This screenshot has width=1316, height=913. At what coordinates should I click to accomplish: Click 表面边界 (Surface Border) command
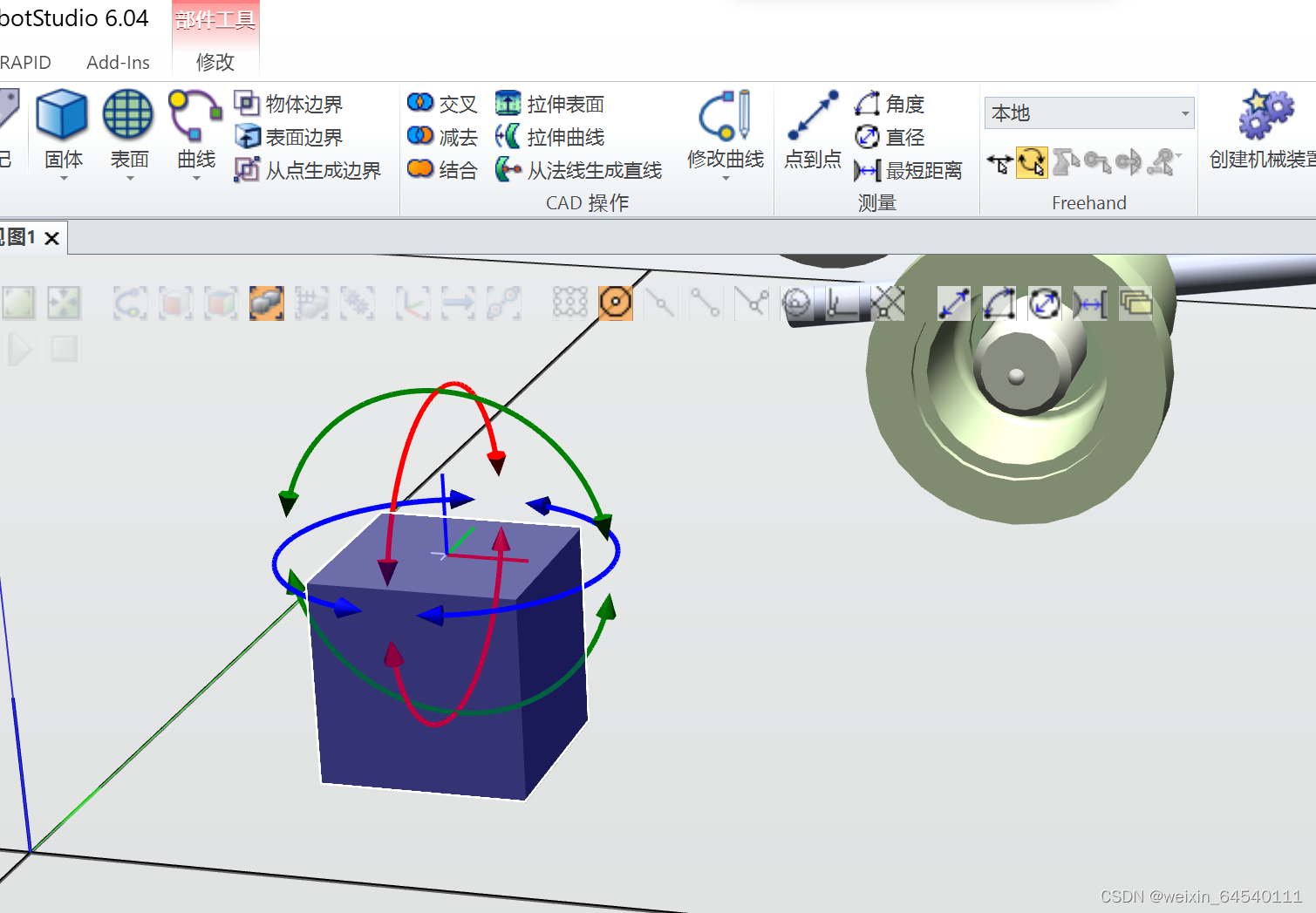[x=289, y=137]
